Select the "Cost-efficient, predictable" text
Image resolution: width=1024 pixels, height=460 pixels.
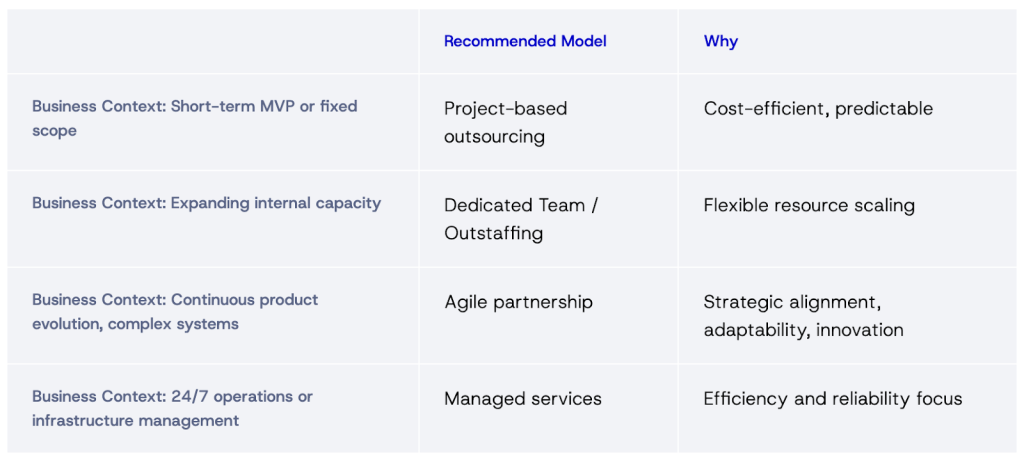tap(817, 109)
